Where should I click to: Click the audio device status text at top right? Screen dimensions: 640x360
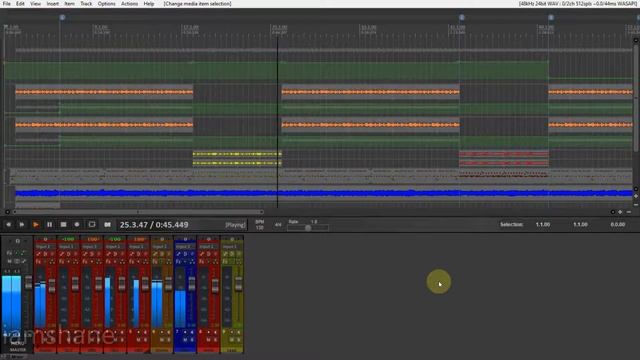coord(578,4)
